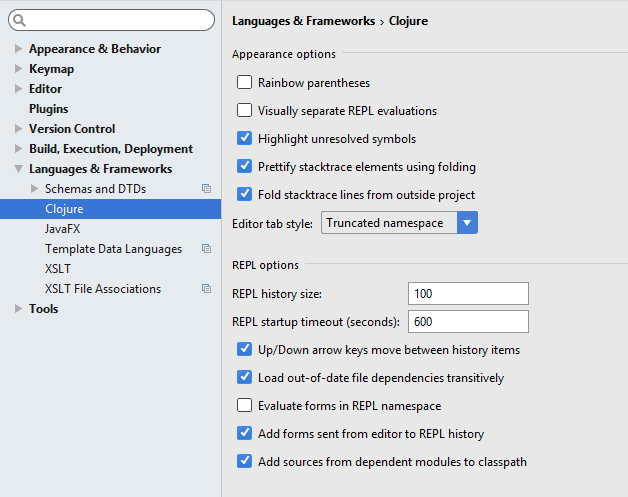Click the project icon beside Template Data Languages
Image resolution: width=628 pixels, height=497 pixels.
click(206, 249)
